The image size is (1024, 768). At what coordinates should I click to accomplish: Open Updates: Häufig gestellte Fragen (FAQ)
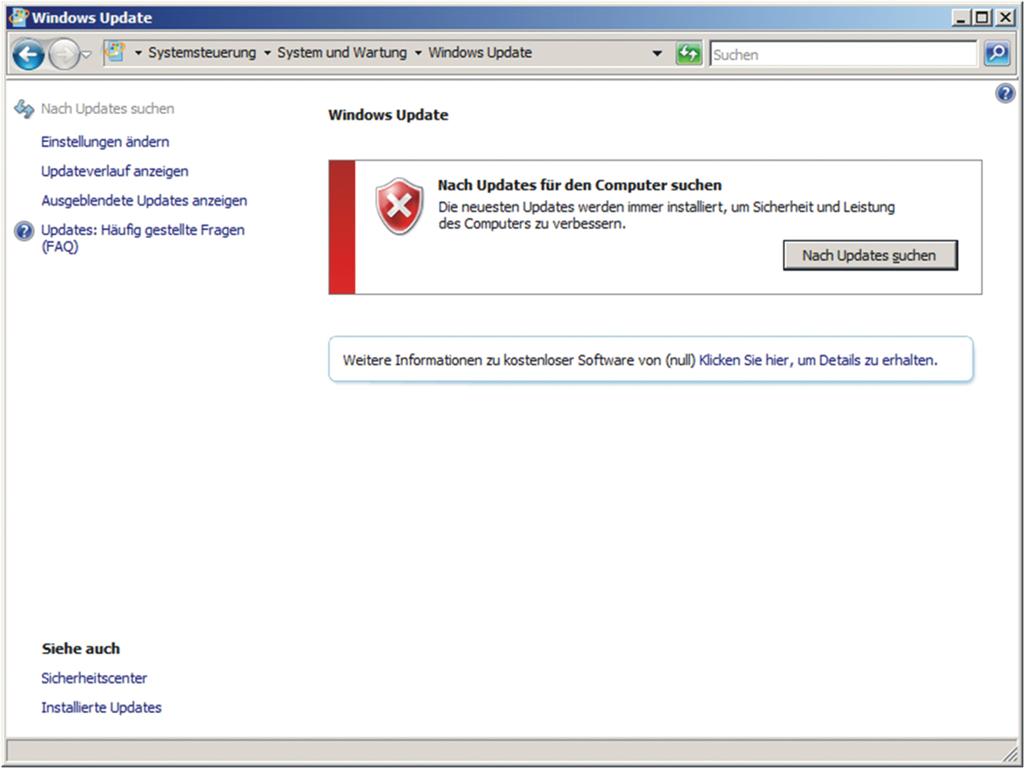(x=143, y=238)
